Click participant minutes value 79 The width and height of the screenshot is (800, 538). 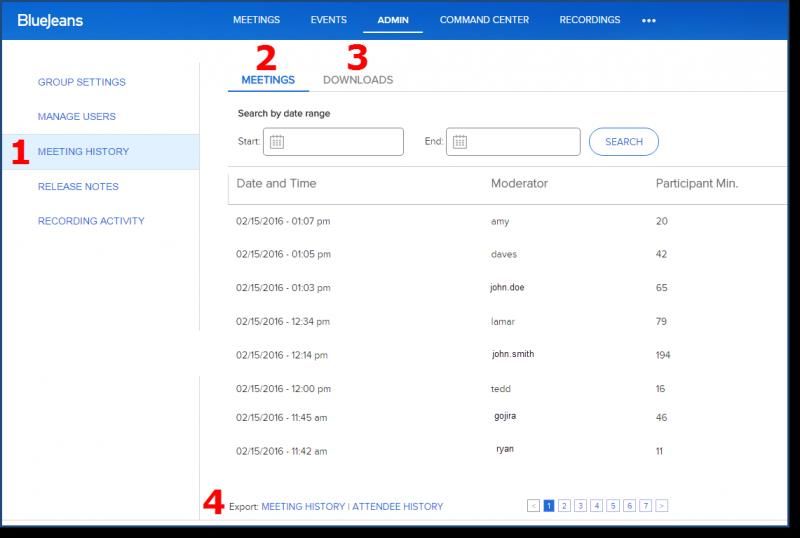coord(661,321)
